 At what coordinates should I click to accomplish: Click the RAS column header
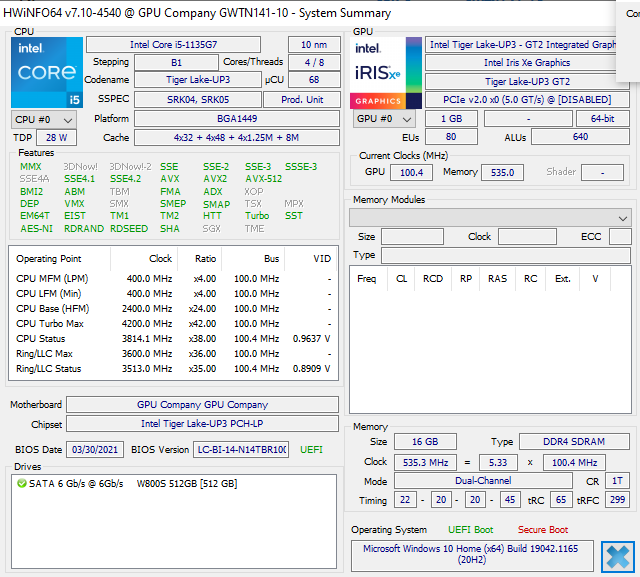pos(497,279)
